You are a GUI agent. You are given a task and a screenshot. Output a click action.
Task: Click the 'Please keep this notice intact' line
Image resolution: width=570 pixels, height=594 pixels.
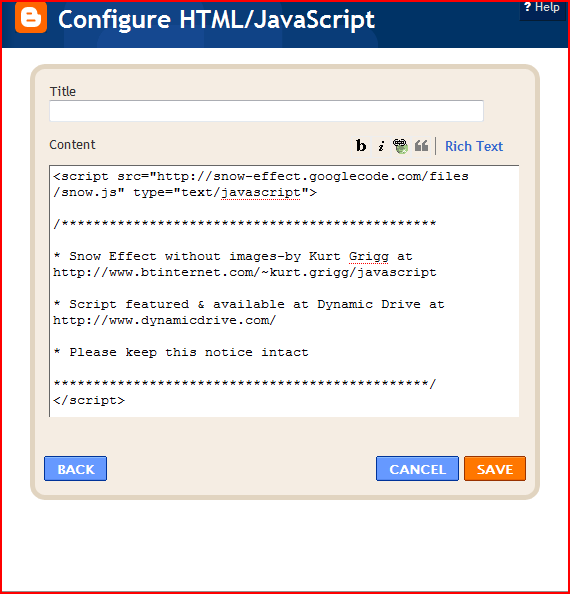(x=181, y=352)
